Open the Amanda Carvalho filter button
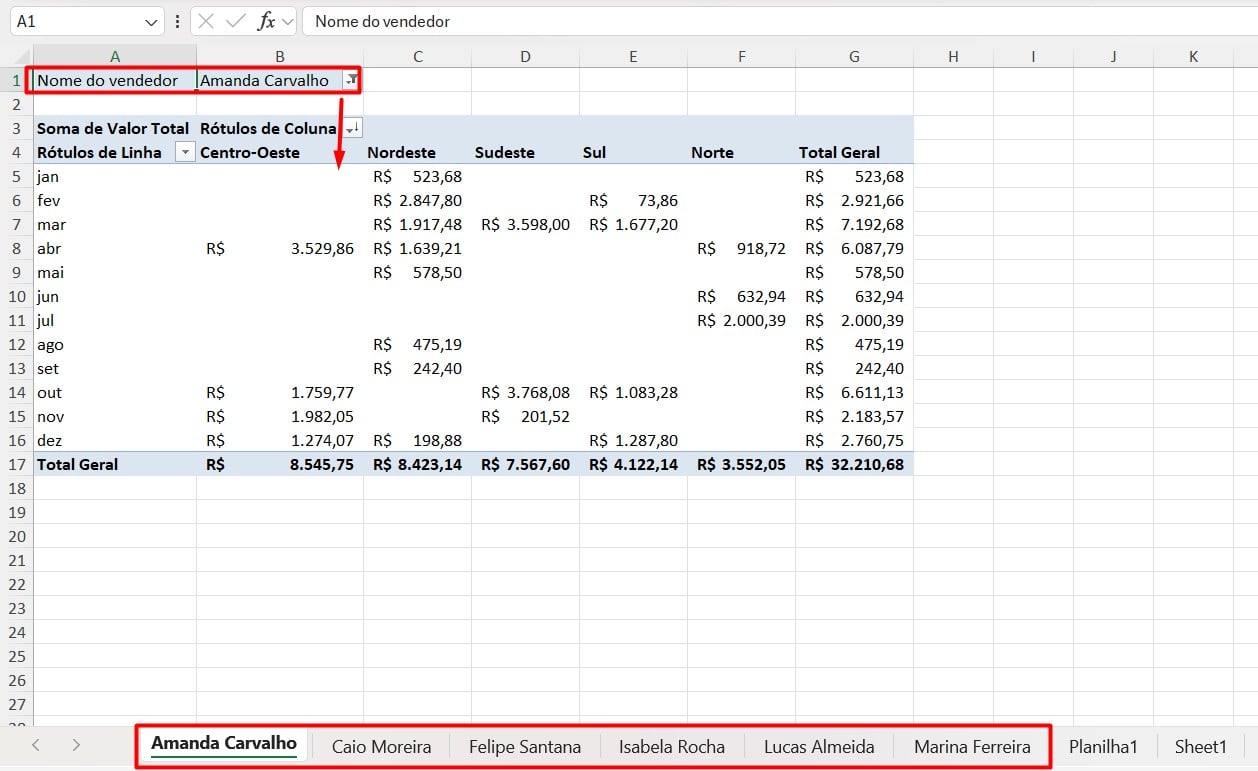1258x771 pixels. (x=350, y=80)
